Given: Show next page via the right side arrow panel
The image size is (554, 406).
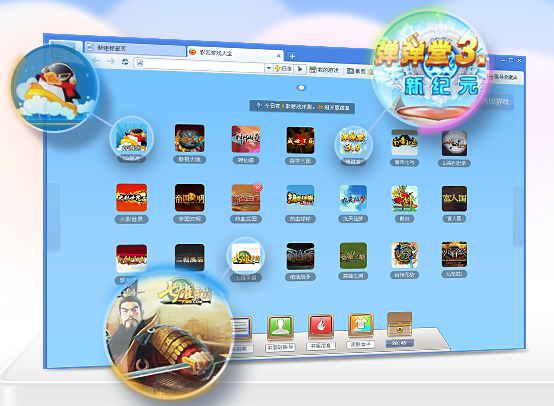Looking at the screenshot, I should tap(518, 215).
